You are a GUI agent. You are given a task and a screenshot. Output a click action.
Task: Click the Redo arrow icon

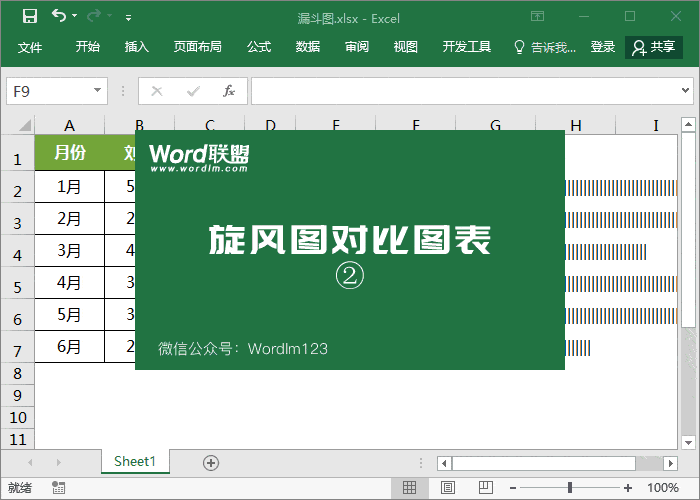pos(94,16)
